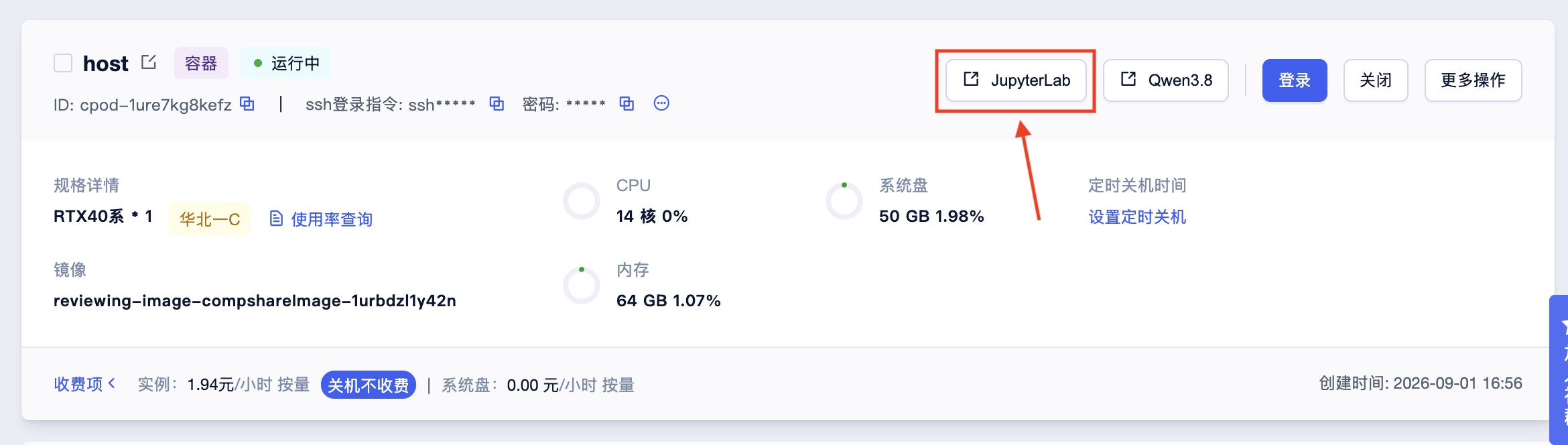Click the external-link icon in JupyterLab button

[x=971, y=79]
